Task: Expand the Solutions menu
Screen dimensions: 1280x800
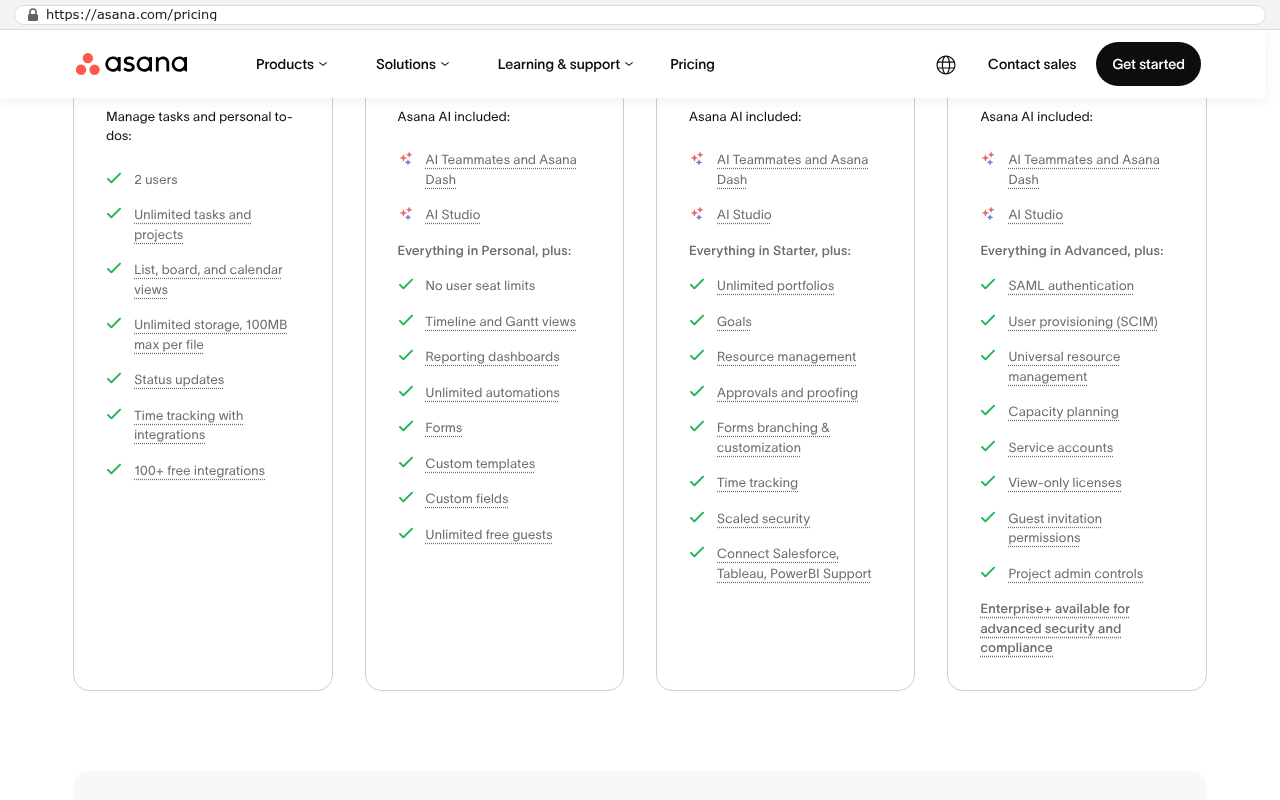Action: (412, 64)
